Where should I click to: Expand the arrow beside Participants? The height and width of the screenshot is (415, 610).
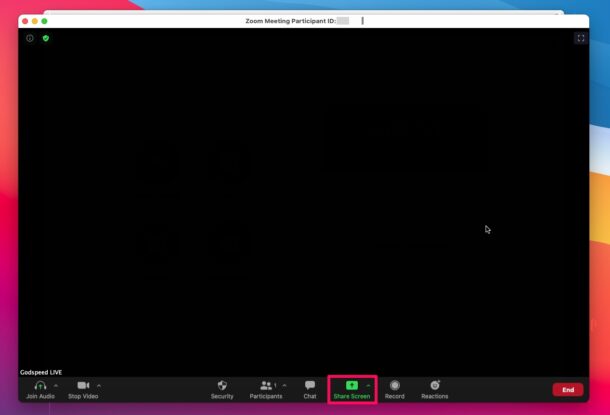pyautogui.click(x=284, y=385)
